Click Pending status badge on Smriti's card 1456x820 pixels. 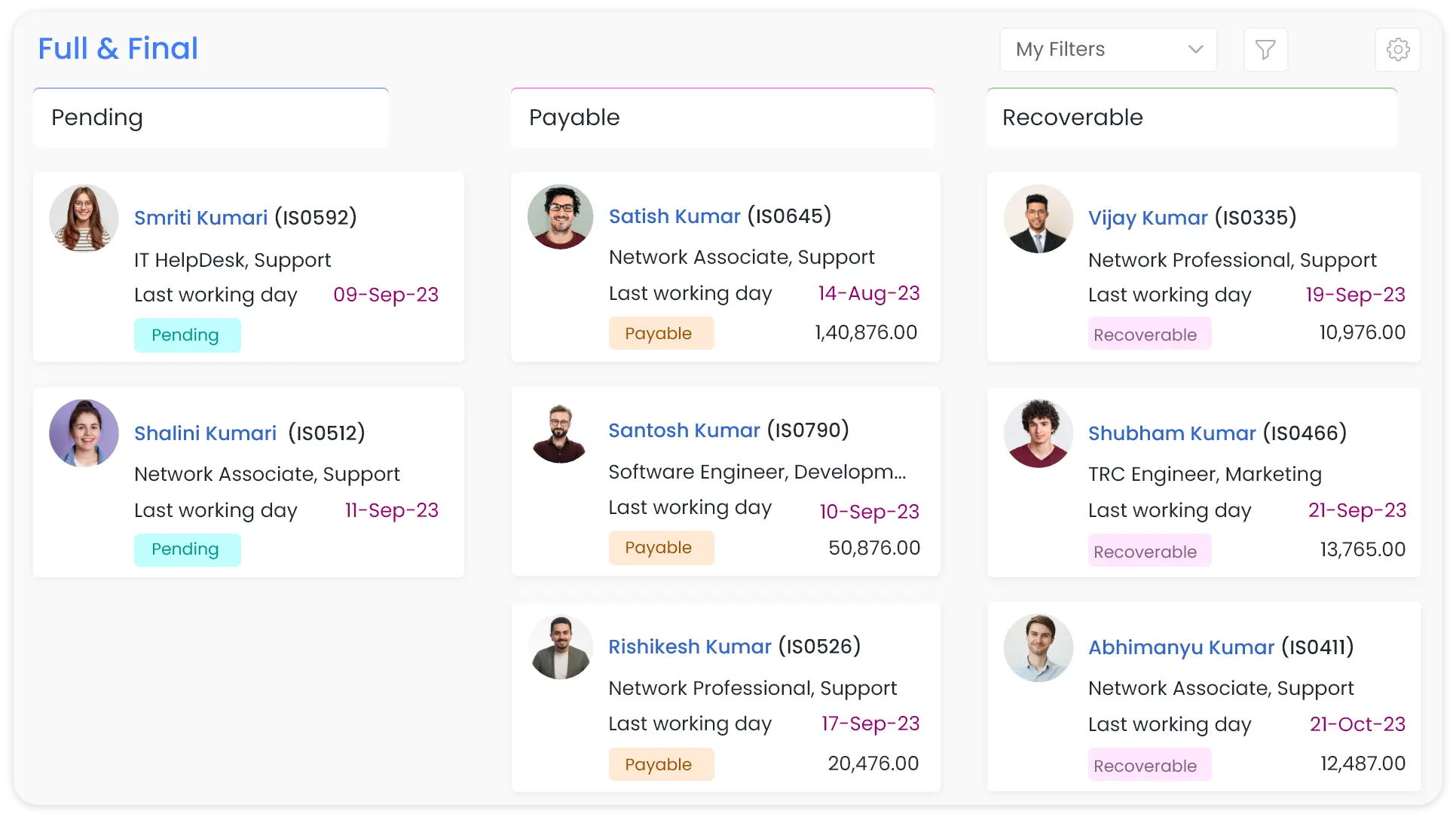[x=187, y=335]
